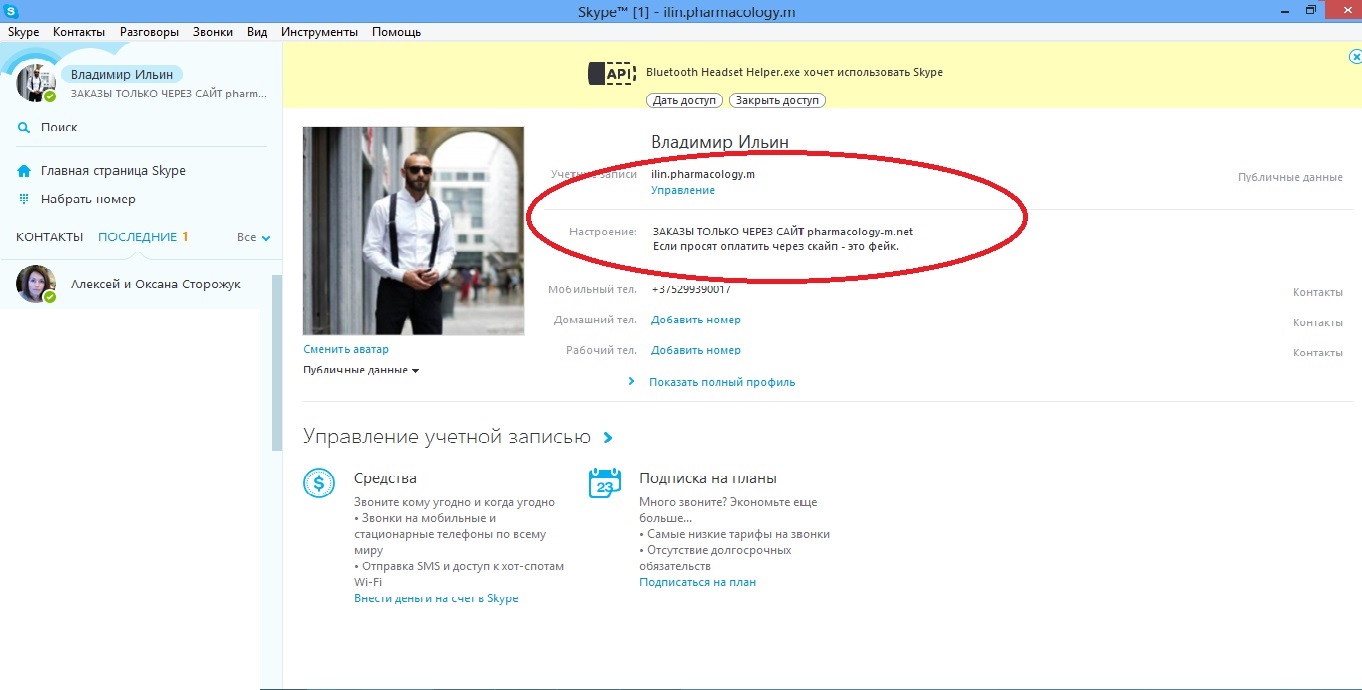This screenshot has height=690, width=1362.
Task: Click own avatar in sidebar header
Action: [x=34, y=83]
